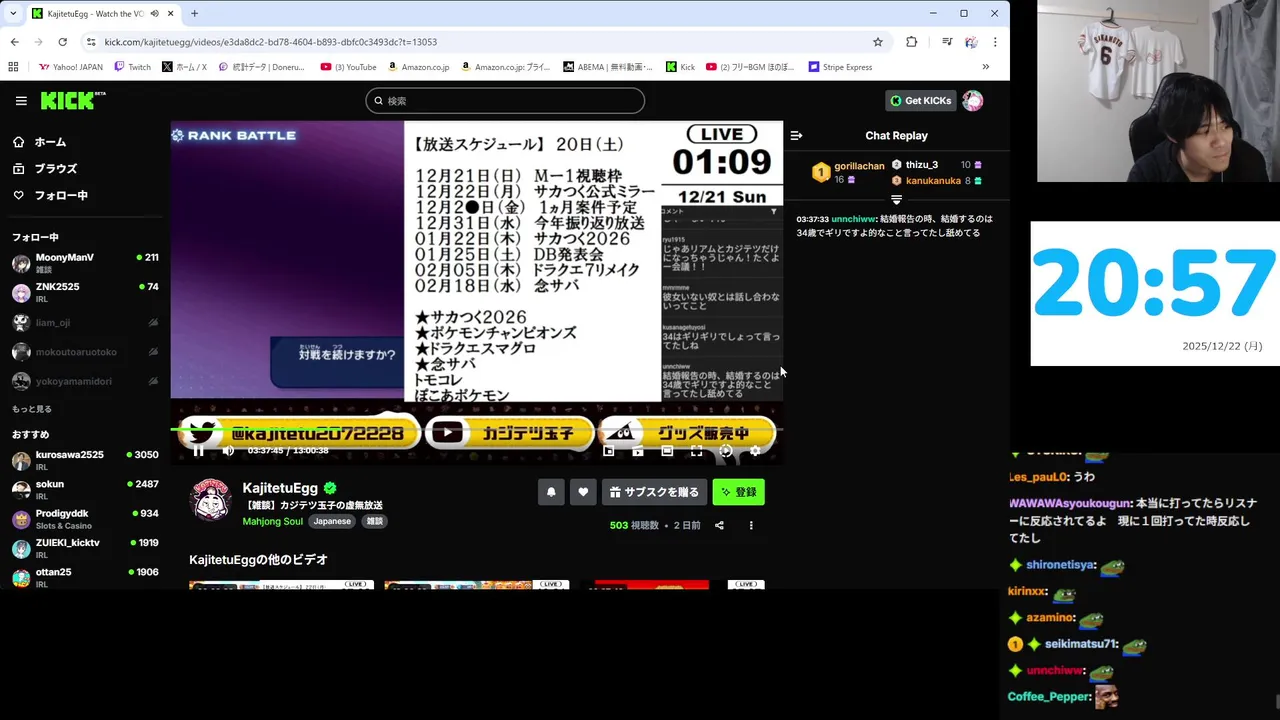Open liam_oji offline channel
The image size is (1280, 720).
(85, 323)
